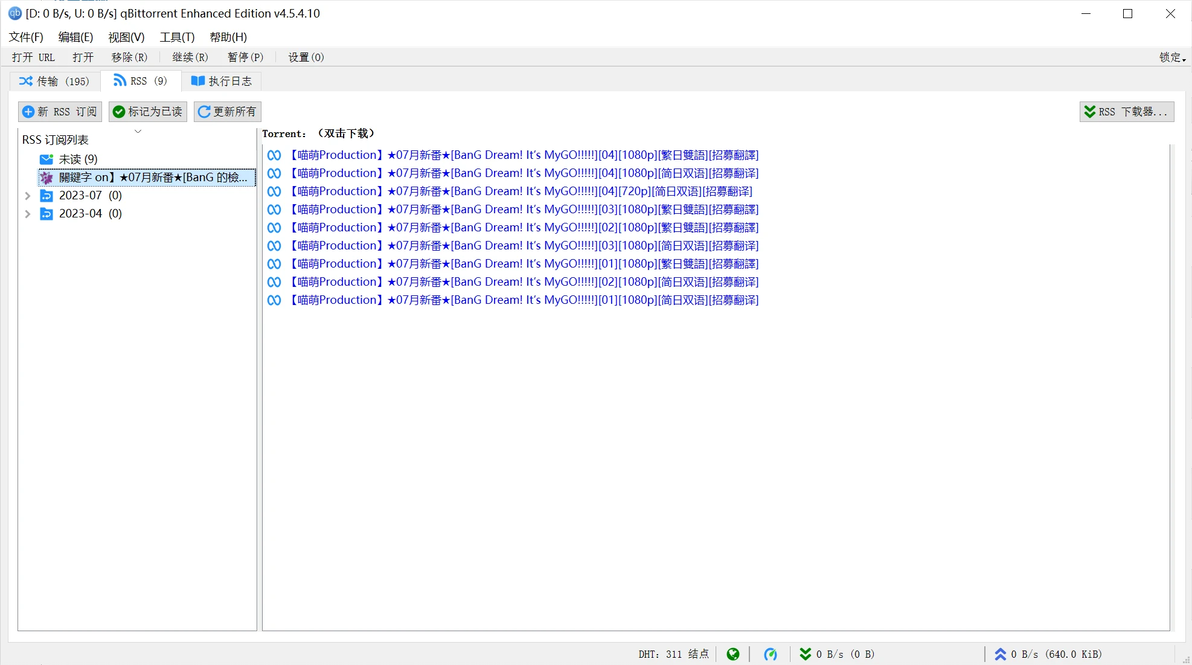Select the 2023-04 (0) folder item
Image resolution: width=1192 pixels, height=665 pixels.
90,214
